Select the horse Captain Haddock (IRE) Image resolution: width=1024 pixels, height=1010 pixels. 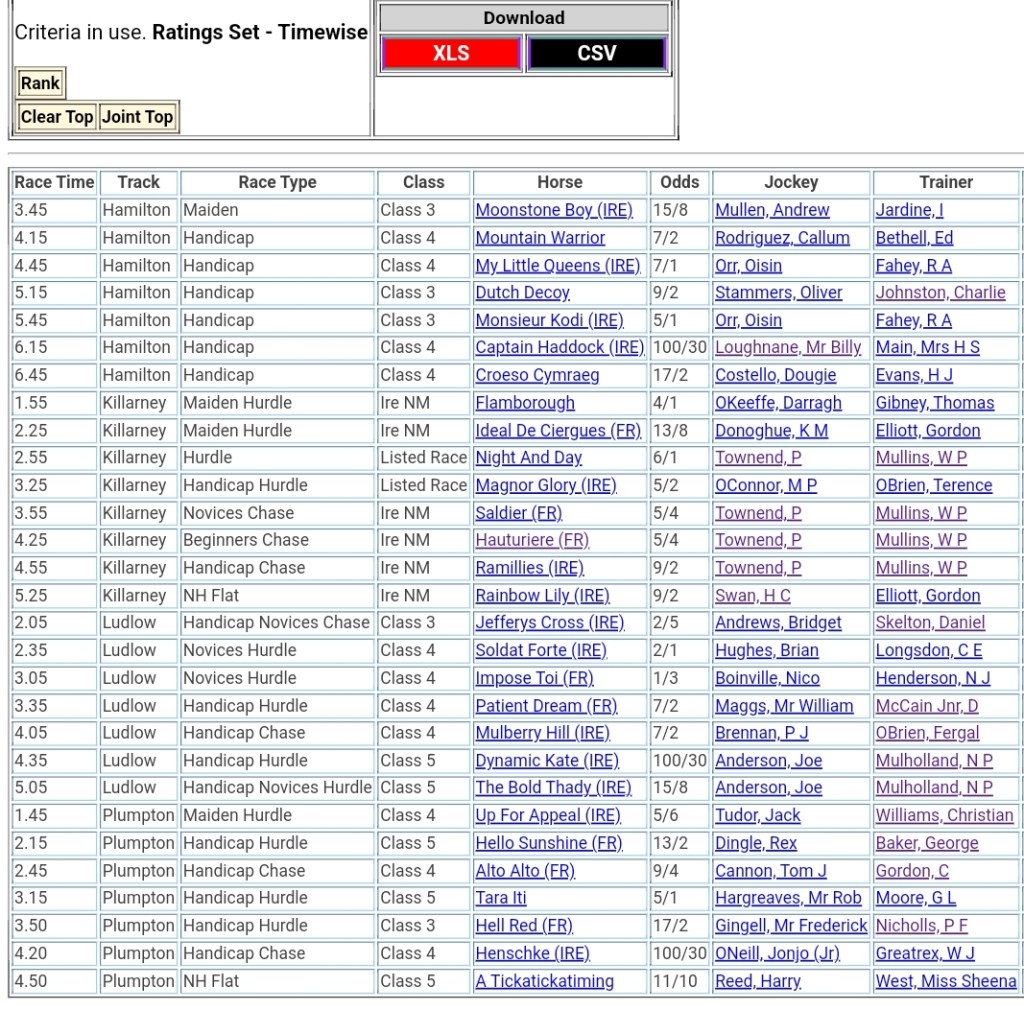point(559,348)
